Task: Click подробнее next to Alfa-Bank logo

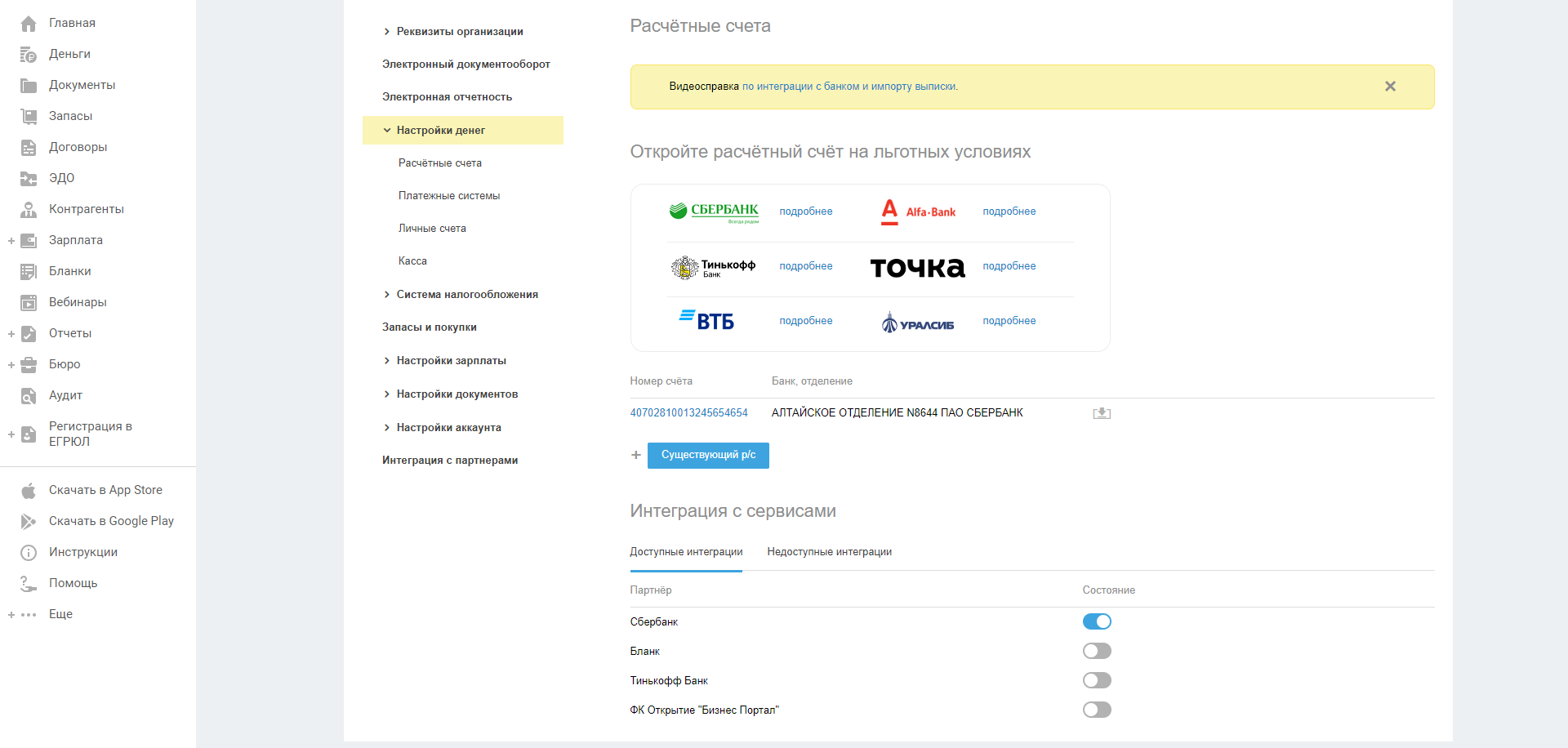Action: [x=1009, y=211]
